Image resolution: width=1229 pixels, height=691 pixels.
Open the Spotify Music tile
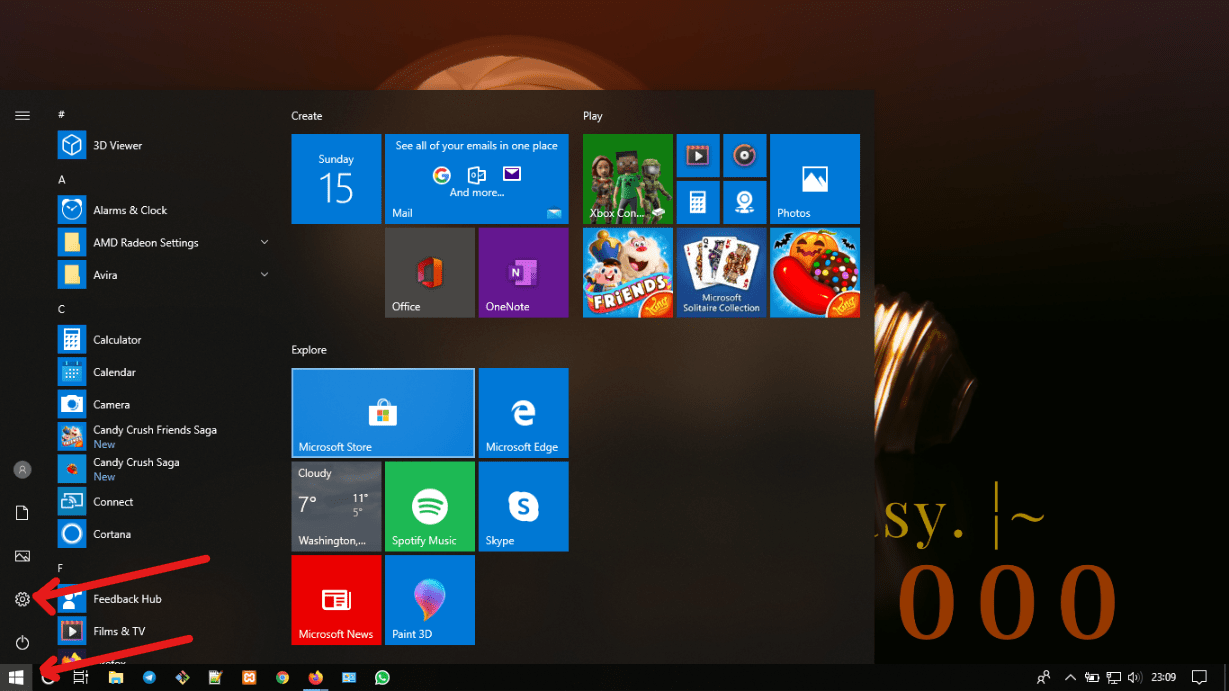pos(429,506)
